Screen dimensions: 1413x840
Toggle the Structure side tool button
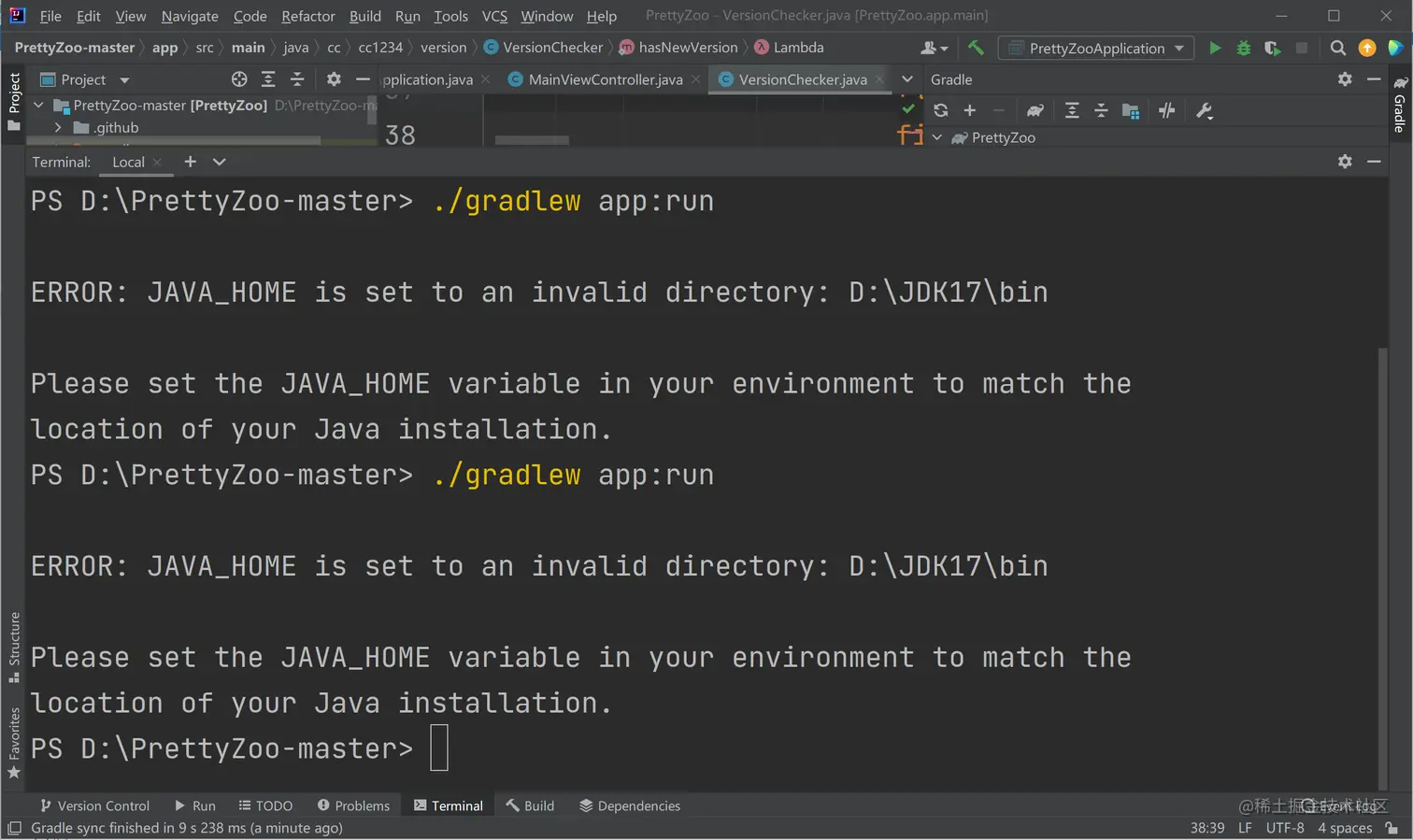[x=13, y=648]
